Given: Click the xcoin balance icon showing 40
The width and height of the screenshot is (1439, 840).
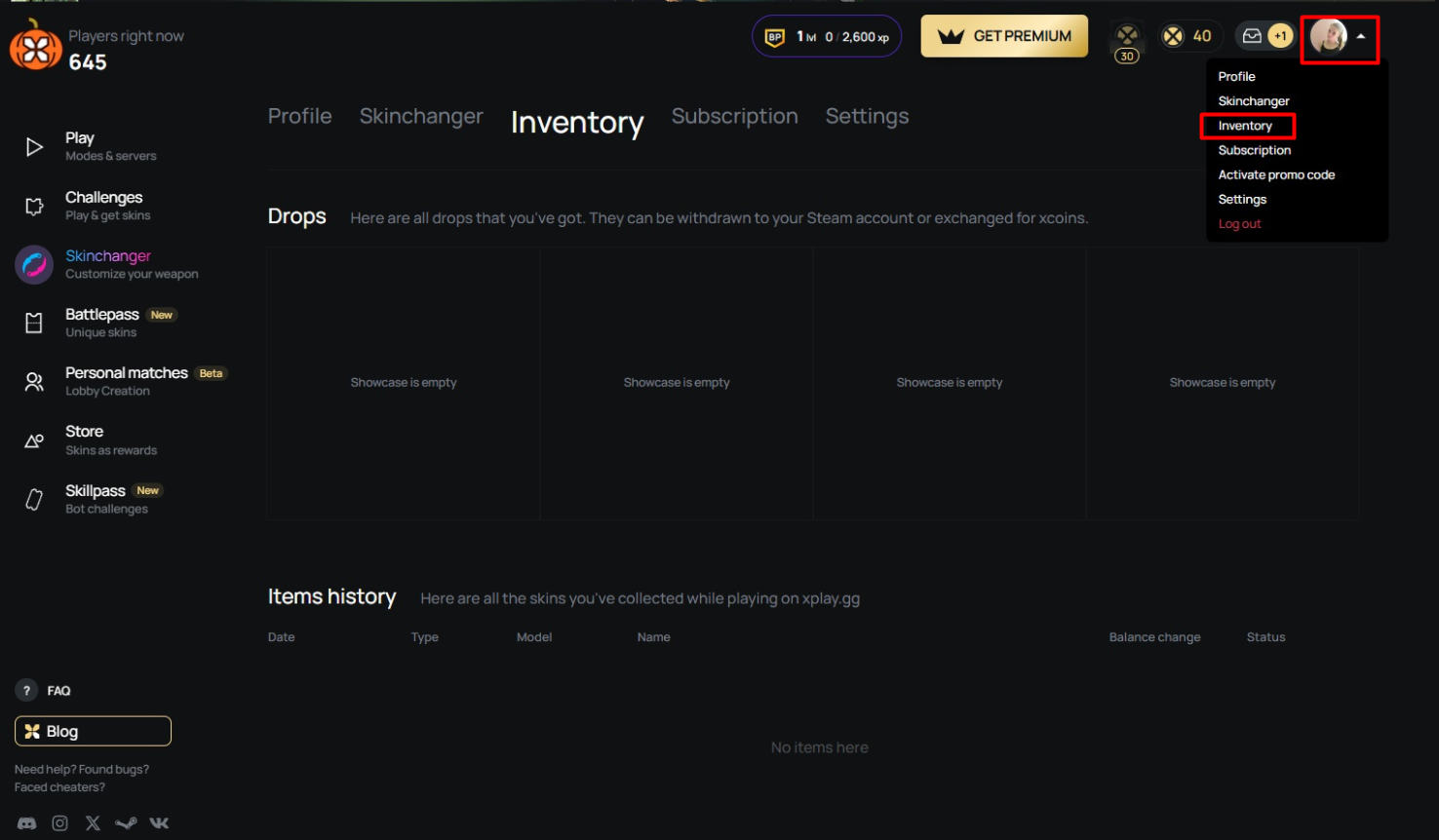Looking at the screenshot, I should pos(1173,36).
